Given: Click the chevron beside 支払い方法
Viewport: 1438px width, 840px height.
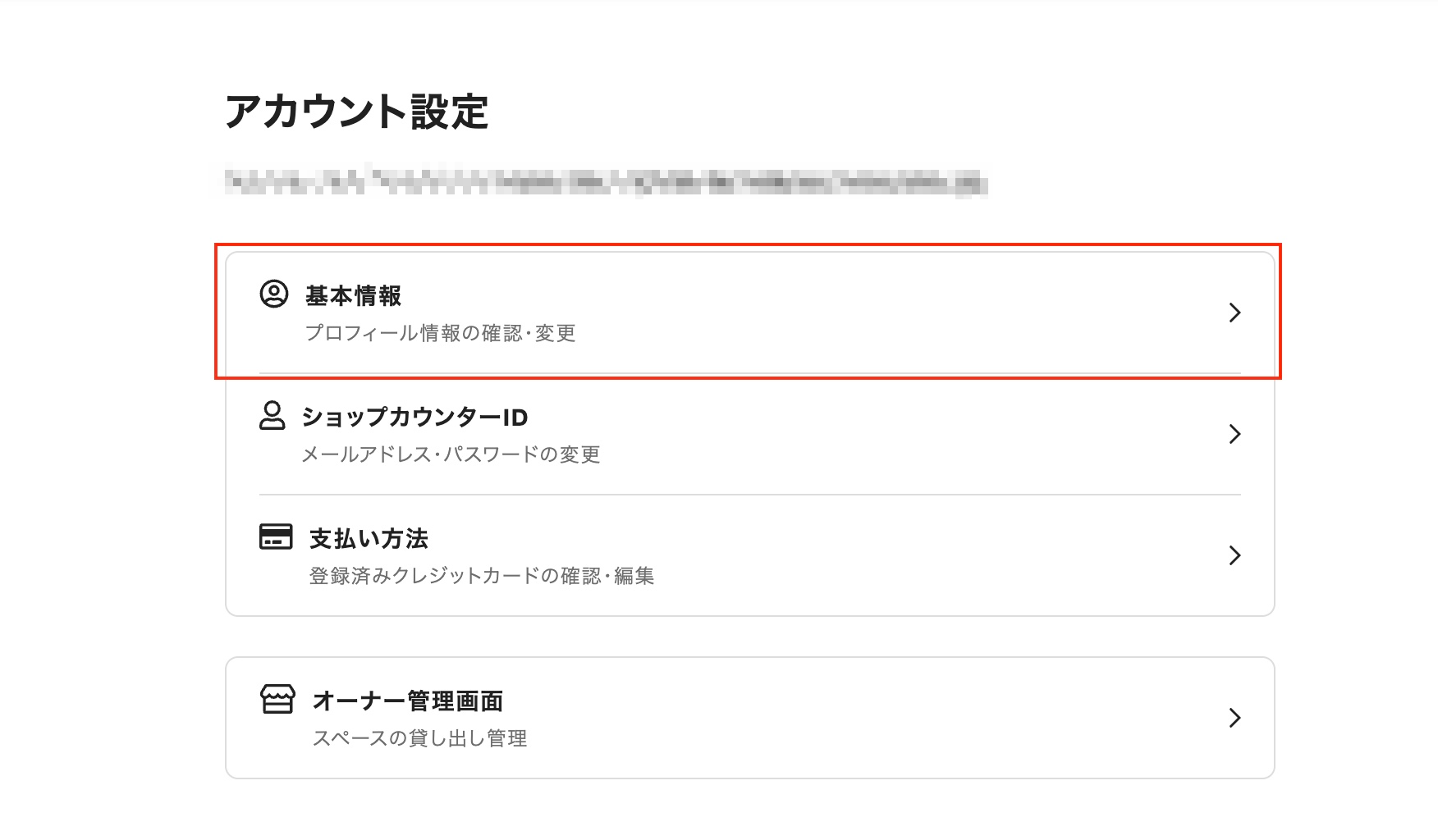Looking at the screenshot, I should click(x=1234, y=555).
